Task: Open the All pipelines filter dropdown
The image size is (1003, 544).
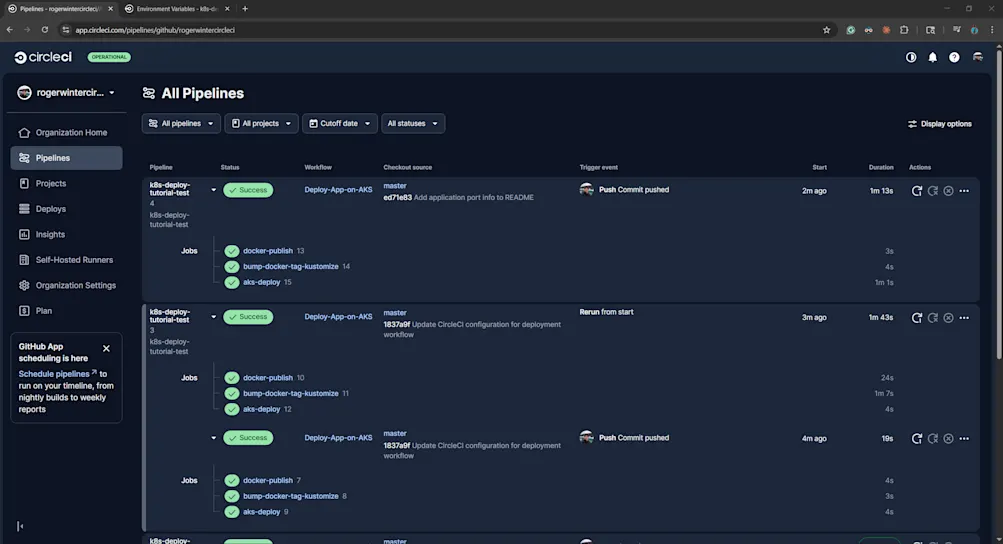Action: tap(181, 124)
